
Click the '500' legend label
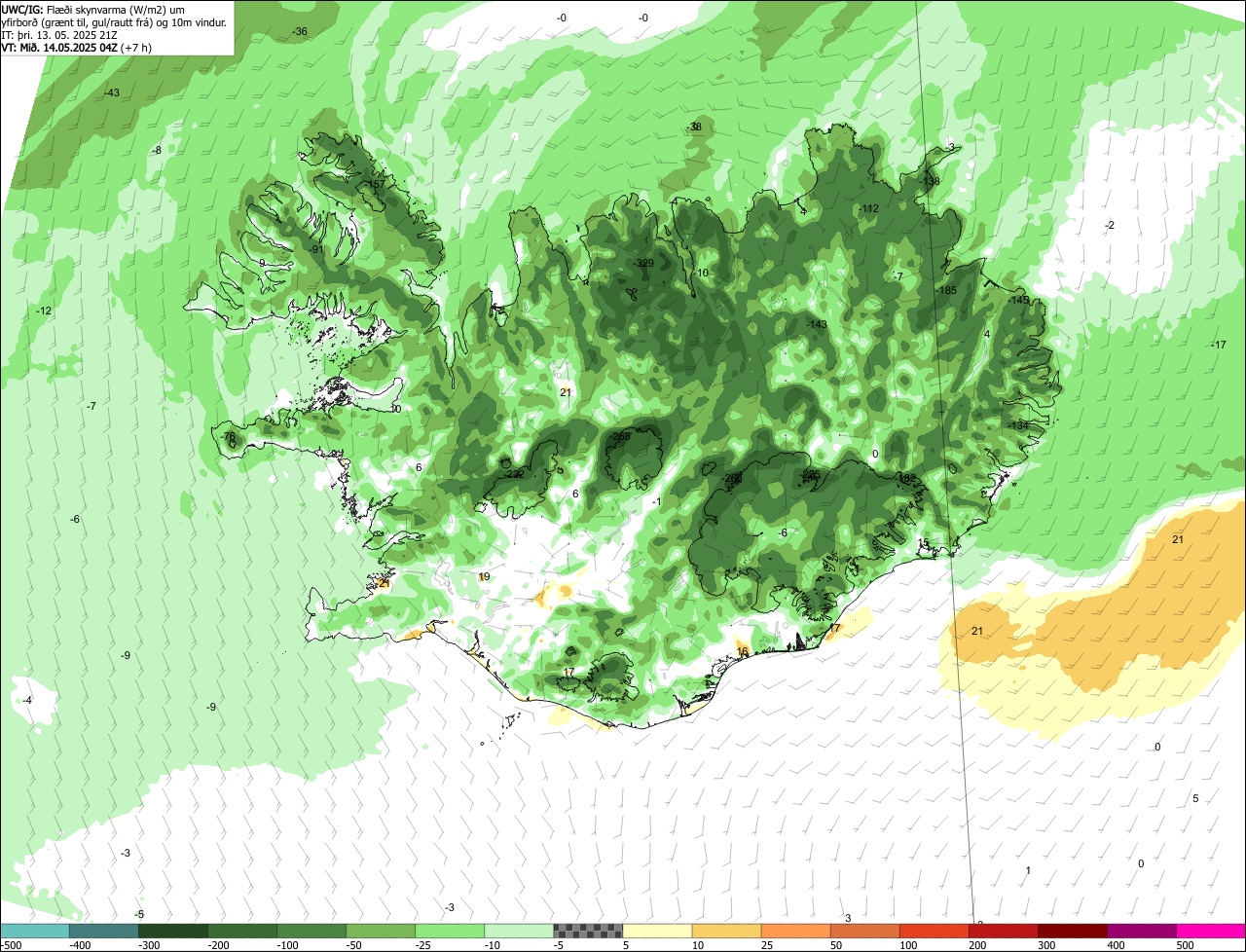(1185, 945)
